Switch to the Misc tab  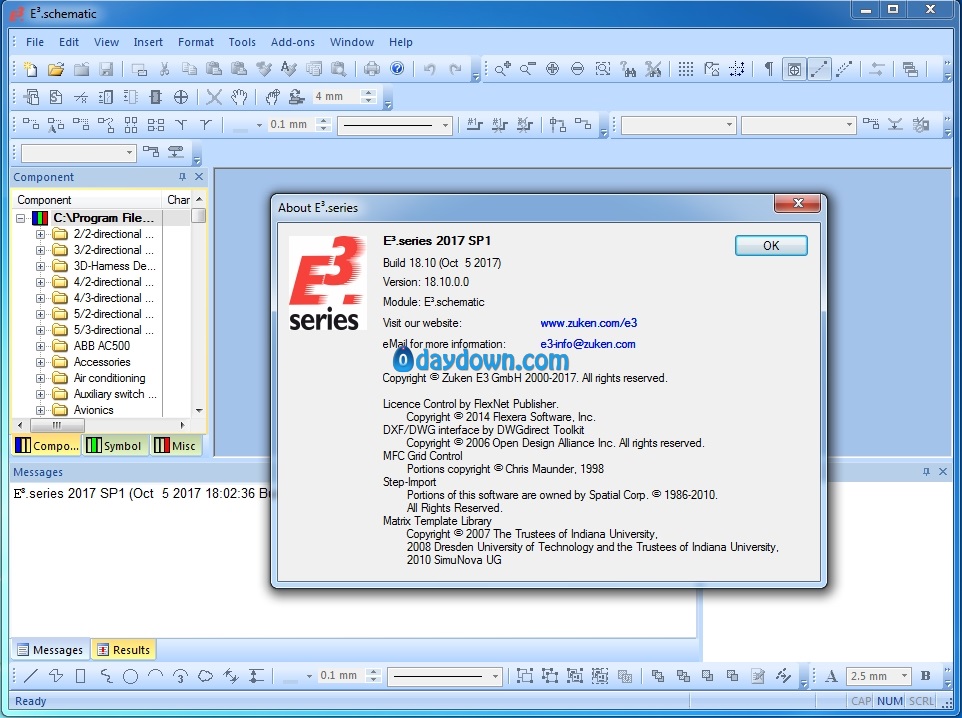coord(175,446)
